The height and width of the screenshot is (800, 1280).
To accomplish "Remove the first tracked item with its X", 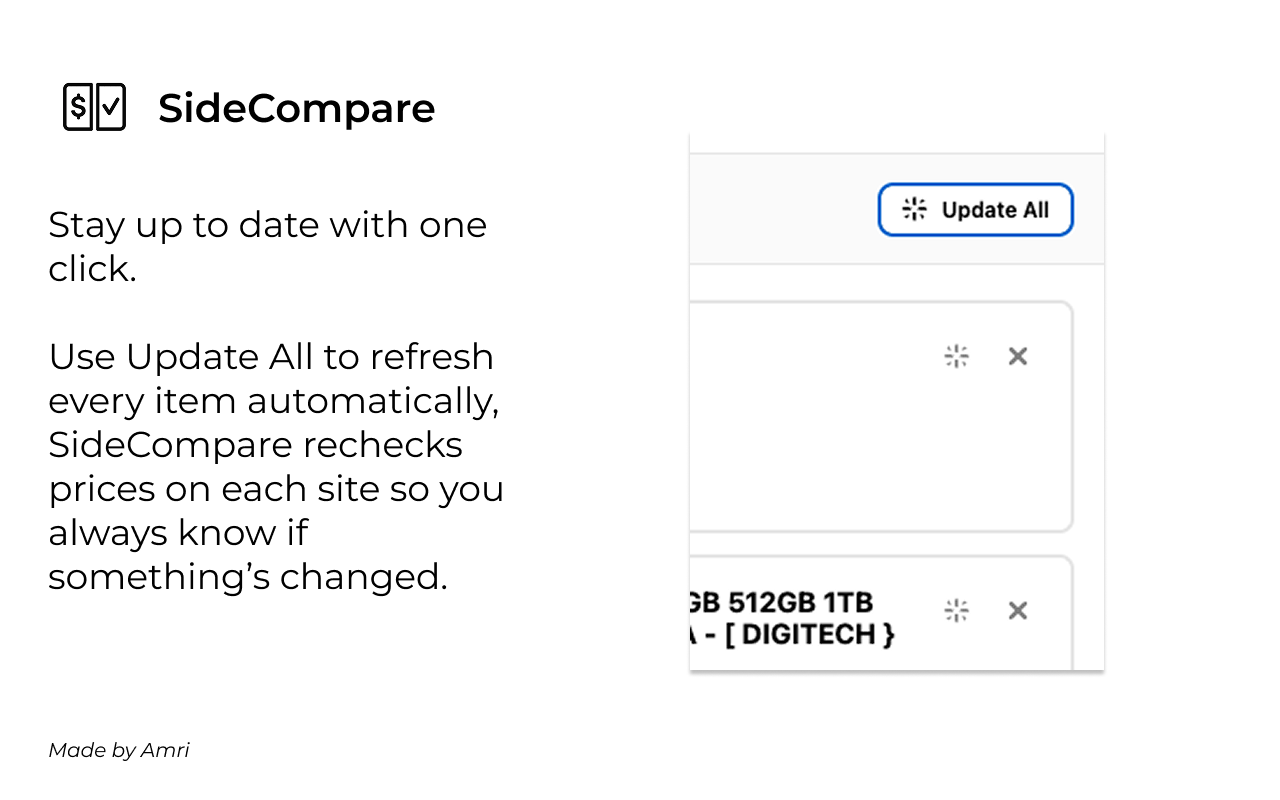I will coord(1017,355).
